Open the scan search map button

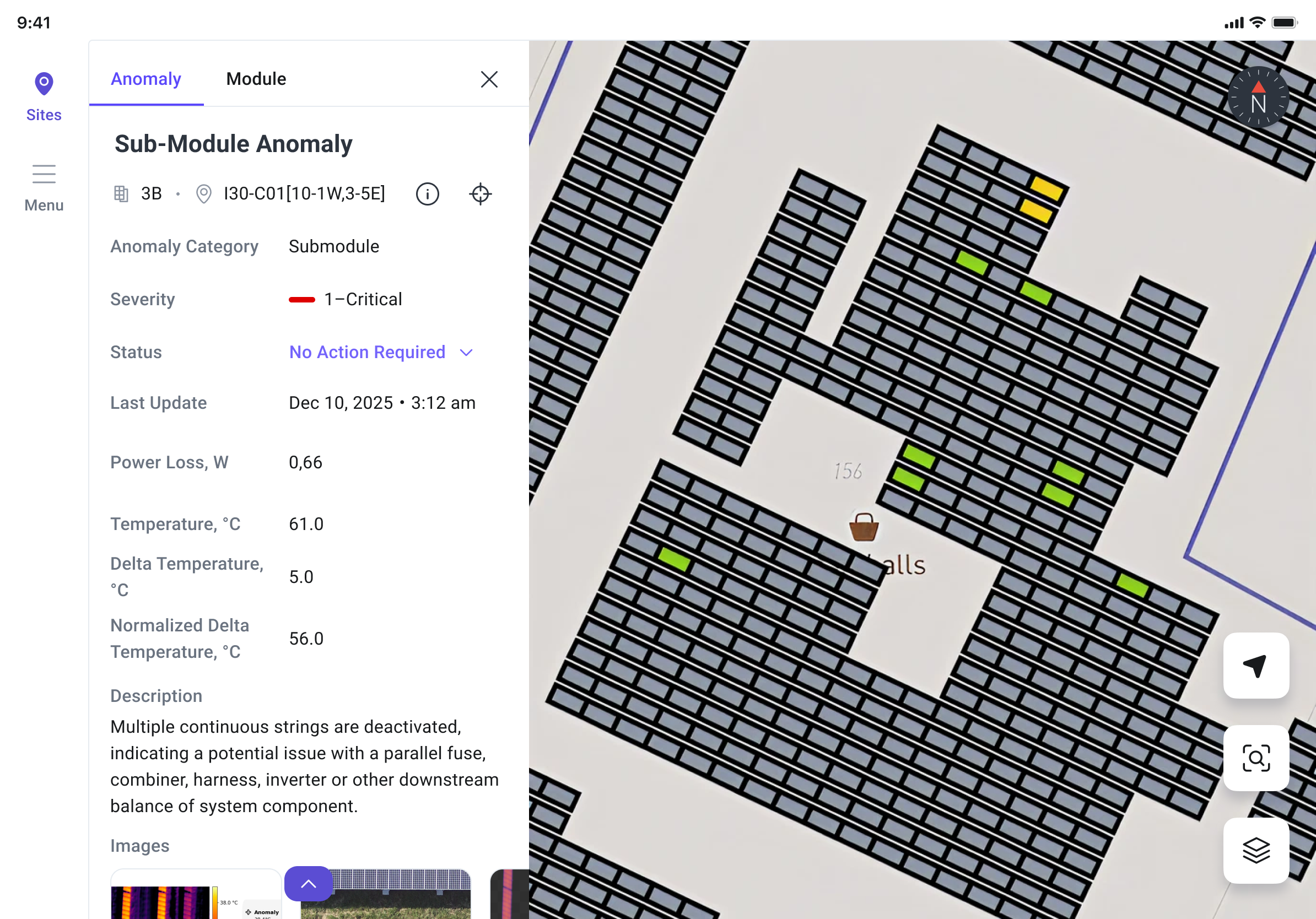point(1255,758)
